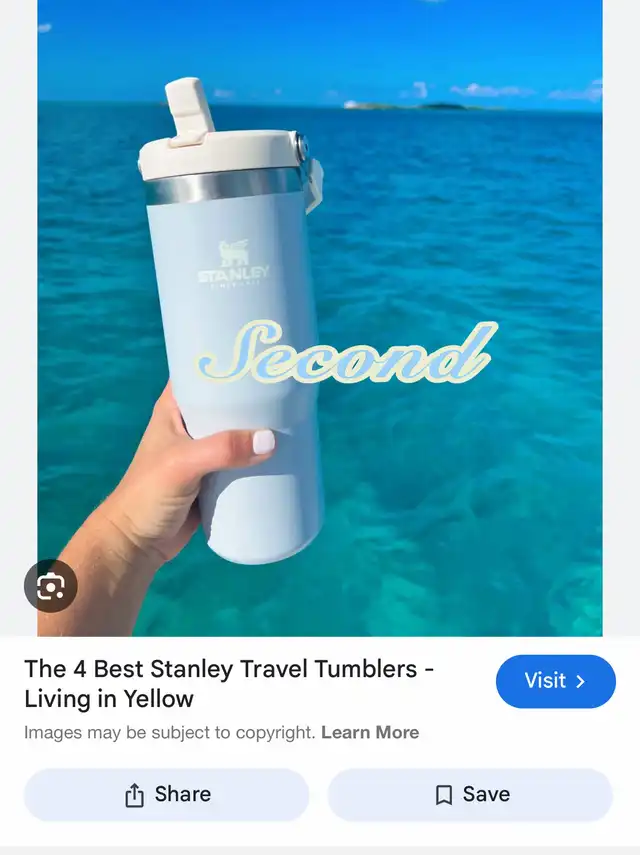This screenshot has height=855, width=640.
Task: Open 'The 4 Best Stanley Travel Tumblers' title
Action: tap(221, 669)
